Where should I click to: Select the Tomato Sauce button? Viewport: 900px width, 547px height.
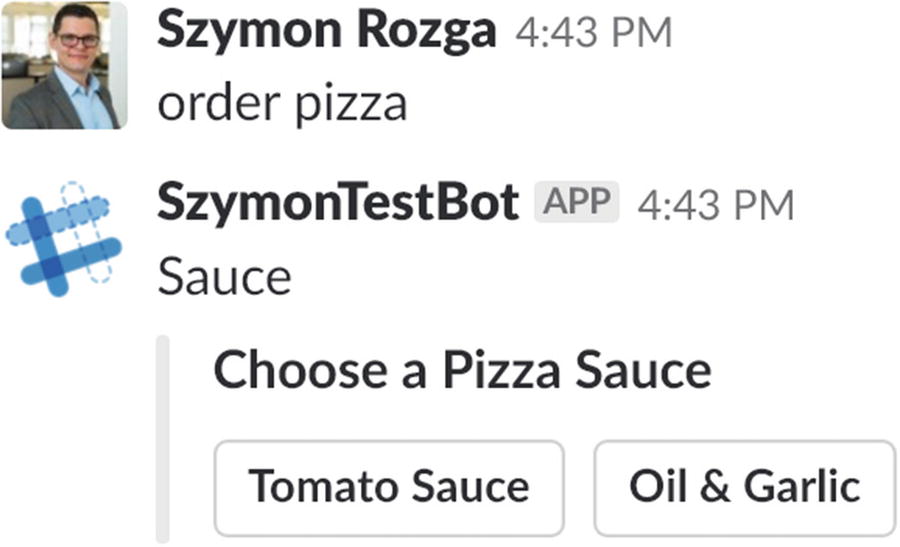pyautogui.click(x=389, y=487)
